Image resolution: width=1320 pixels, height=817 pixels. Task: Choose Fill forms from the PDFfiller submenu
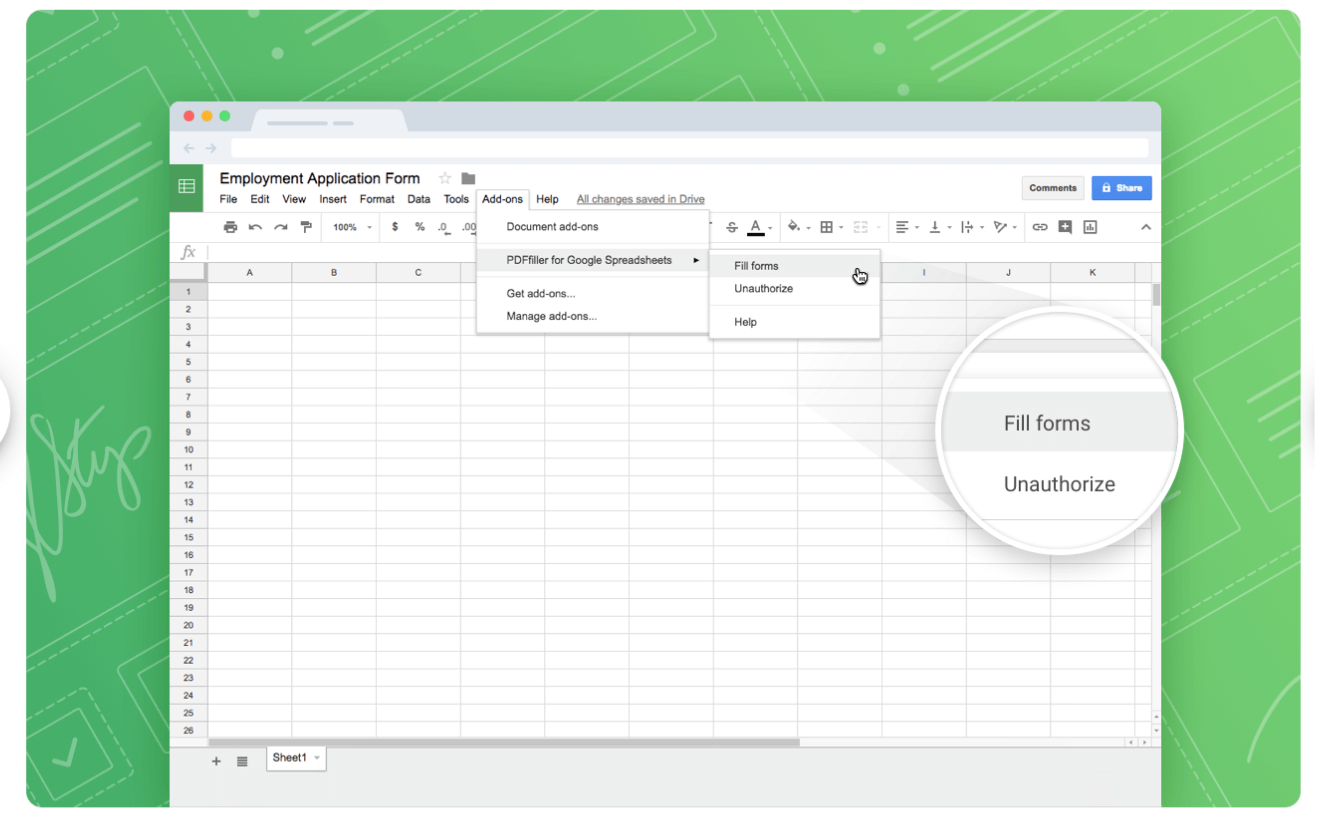pyautogui.click(x=756, y=266)
